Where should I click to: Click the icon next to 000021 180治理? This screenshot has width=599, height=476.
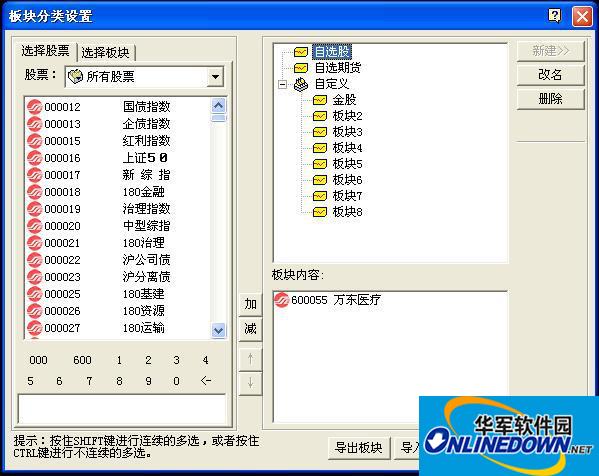click(34, 243)
